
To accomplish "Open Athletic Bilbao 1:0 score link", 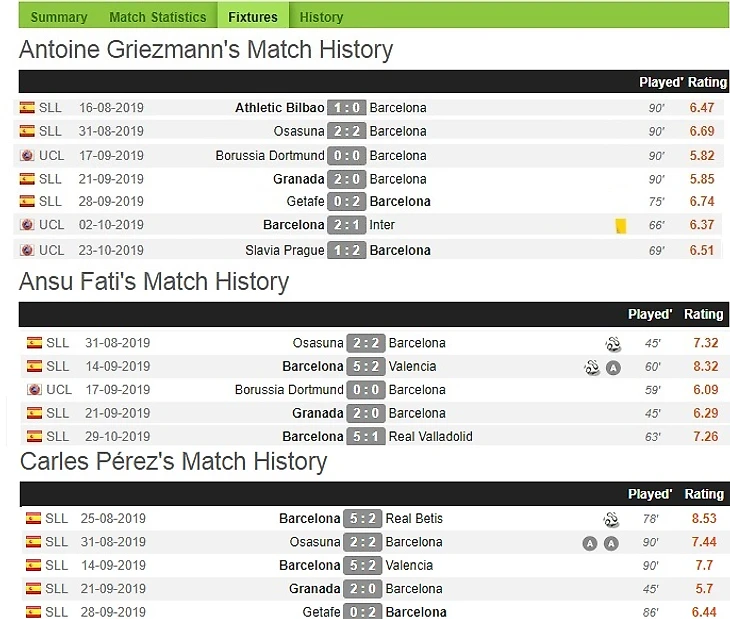I will (x=346, y=108).
